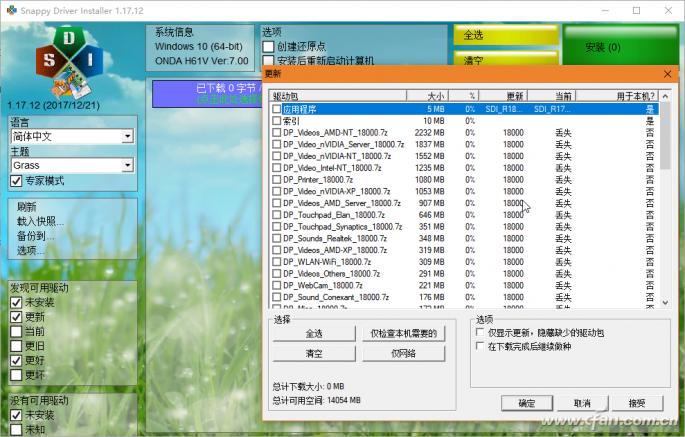The image size is (685, 437).
Task: Toggle 在下载完成后继续做种 checkbox
Action: pyautogui.click(x=481, y=347)
